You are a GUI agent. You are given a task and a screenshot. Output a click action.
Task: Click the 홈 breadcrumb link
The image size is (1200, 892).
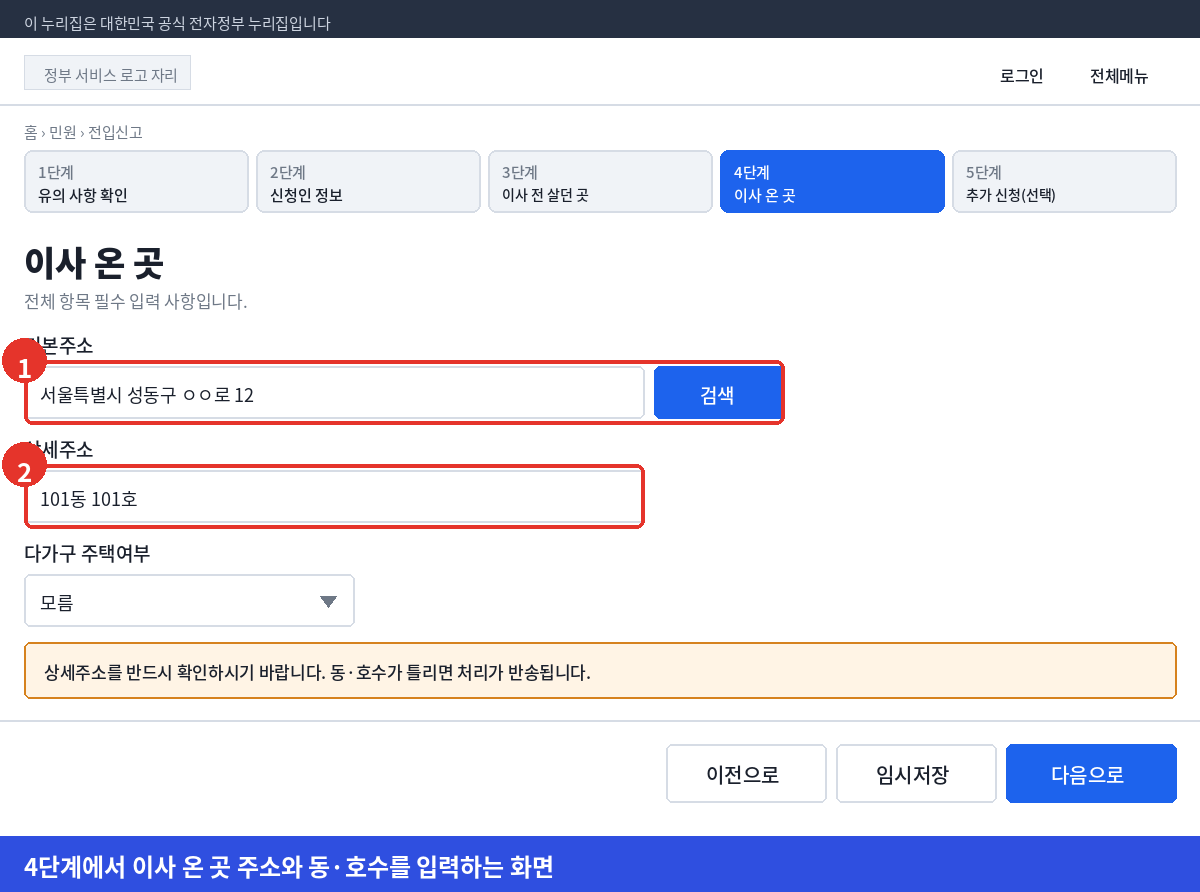tap(30, 132)
